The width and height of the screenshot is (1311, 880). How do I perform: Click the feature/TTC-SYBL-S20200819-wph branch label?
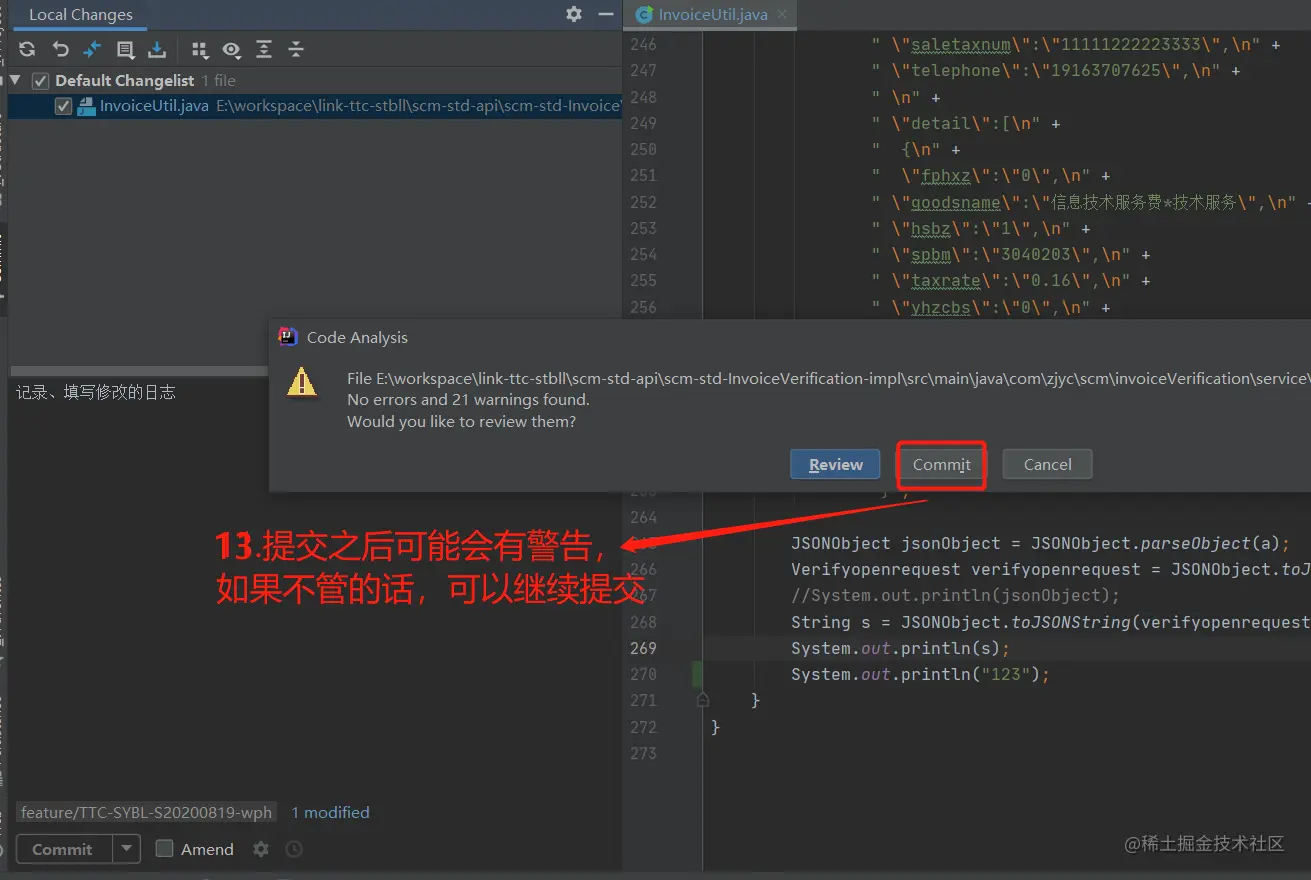pos(146,812)
